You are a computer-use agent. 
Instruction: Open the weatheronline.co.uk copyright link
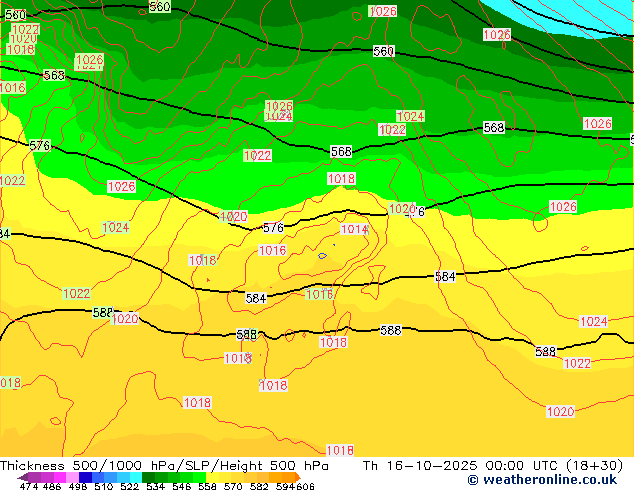point(542,480)
